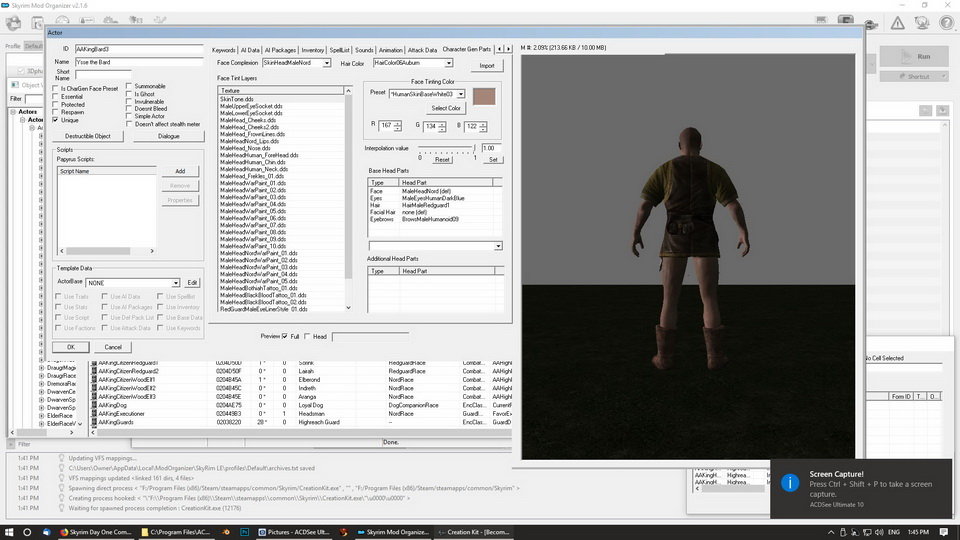Viewport: 960px width, 540px height.
Task: Open the Face Tinting Preset dropdown
Action: (x=460, y=94)
